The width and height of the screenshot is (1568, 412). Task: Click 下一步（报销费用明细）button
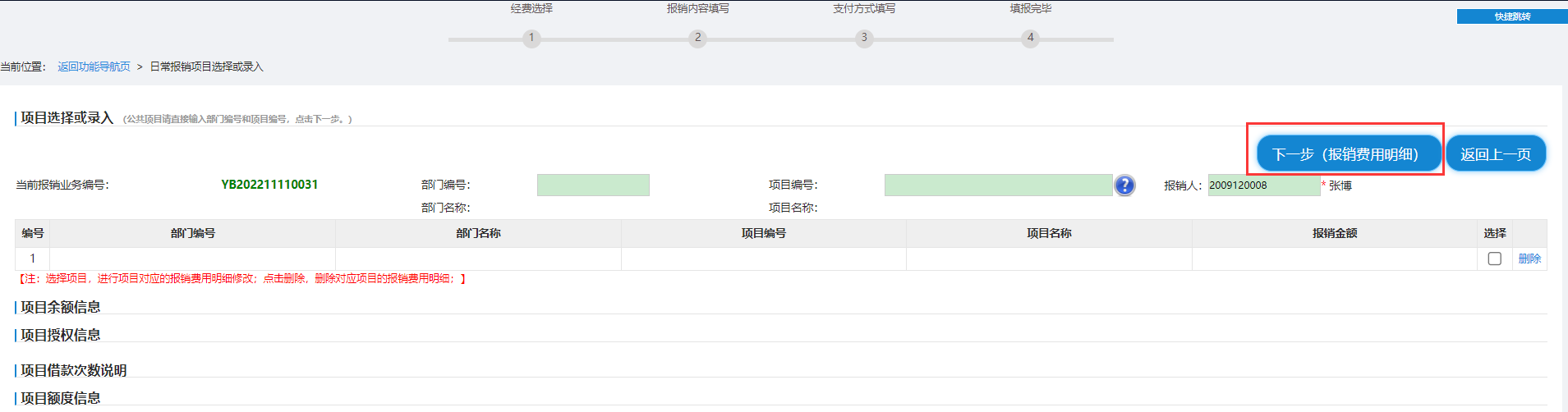pyautogui.click(x=1349, y=153)
